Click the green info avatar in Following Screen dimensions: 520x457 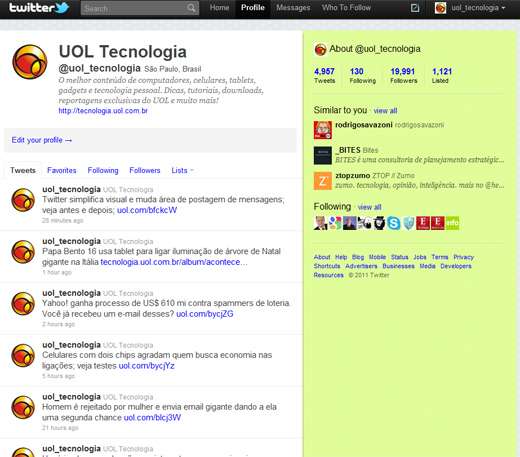tap(452, 223)
